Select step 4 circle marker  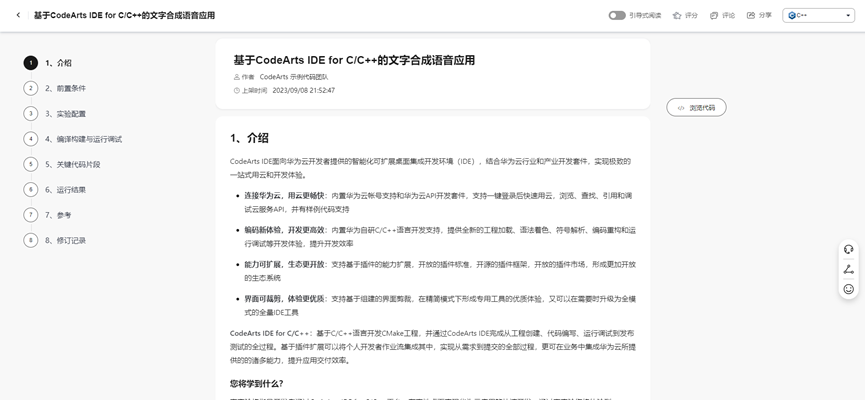pos(31,139)
